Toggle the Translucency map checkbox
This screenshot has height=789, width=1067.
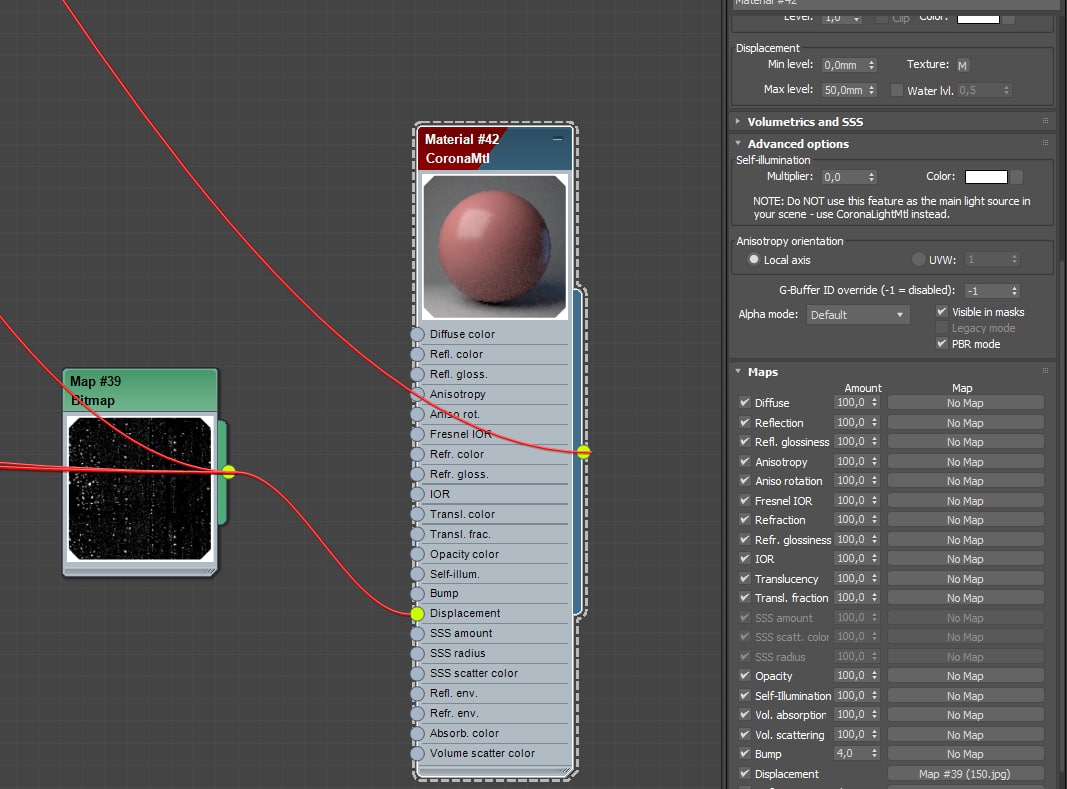click(745, 578)
